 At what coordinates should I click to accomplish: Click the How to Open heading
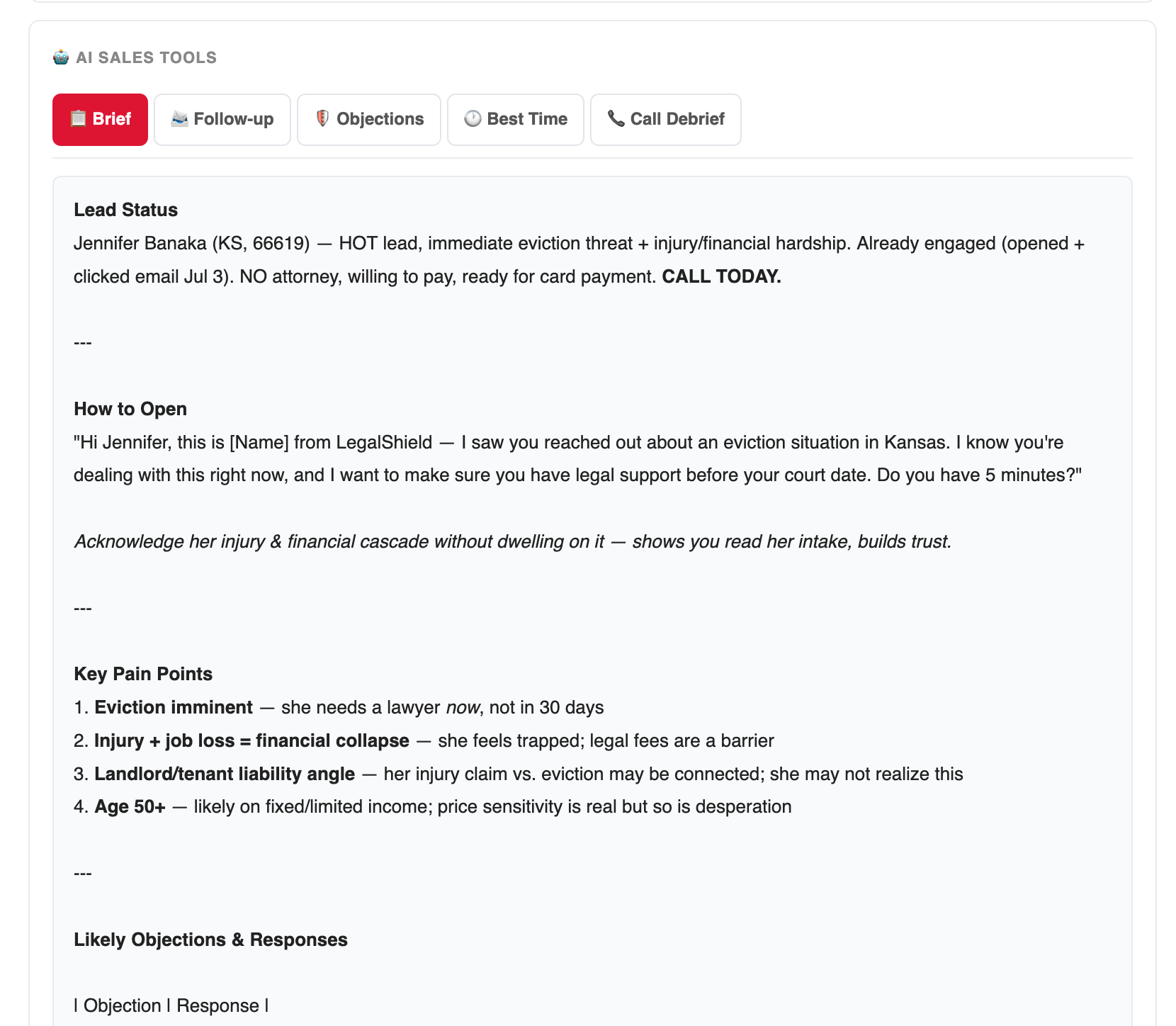130,409
